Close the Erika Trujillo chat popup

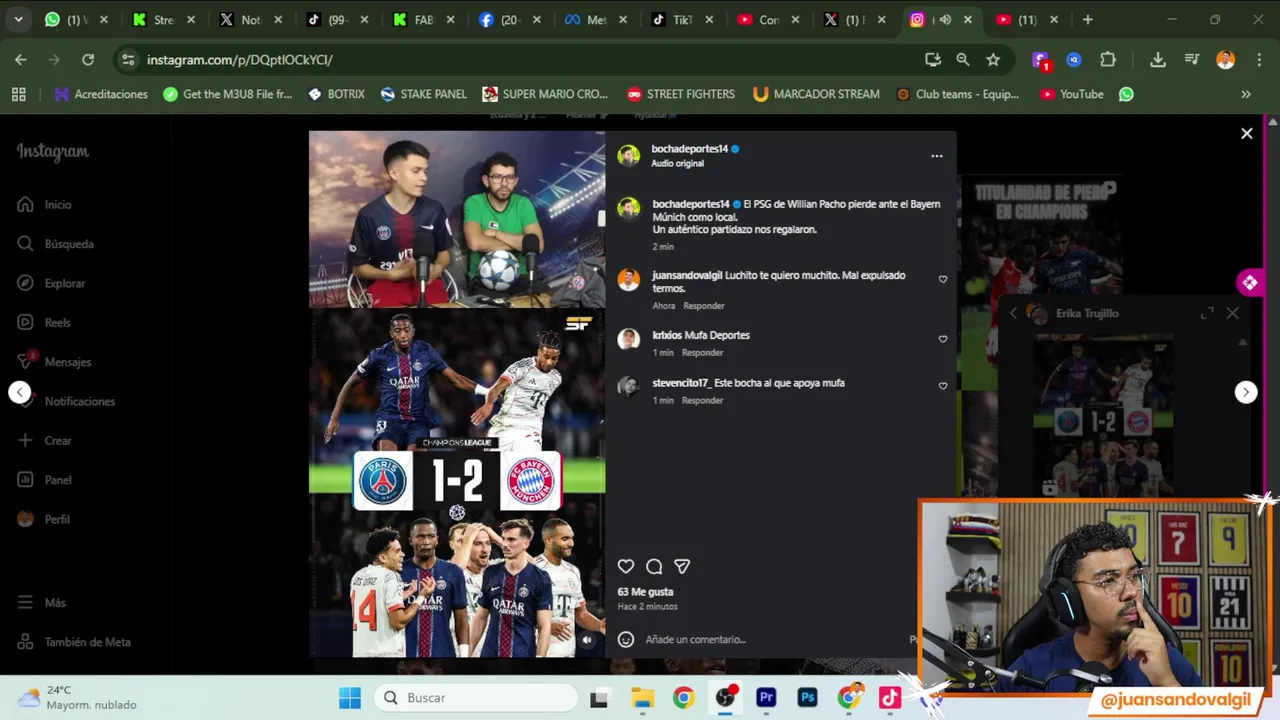(1232, 313)
